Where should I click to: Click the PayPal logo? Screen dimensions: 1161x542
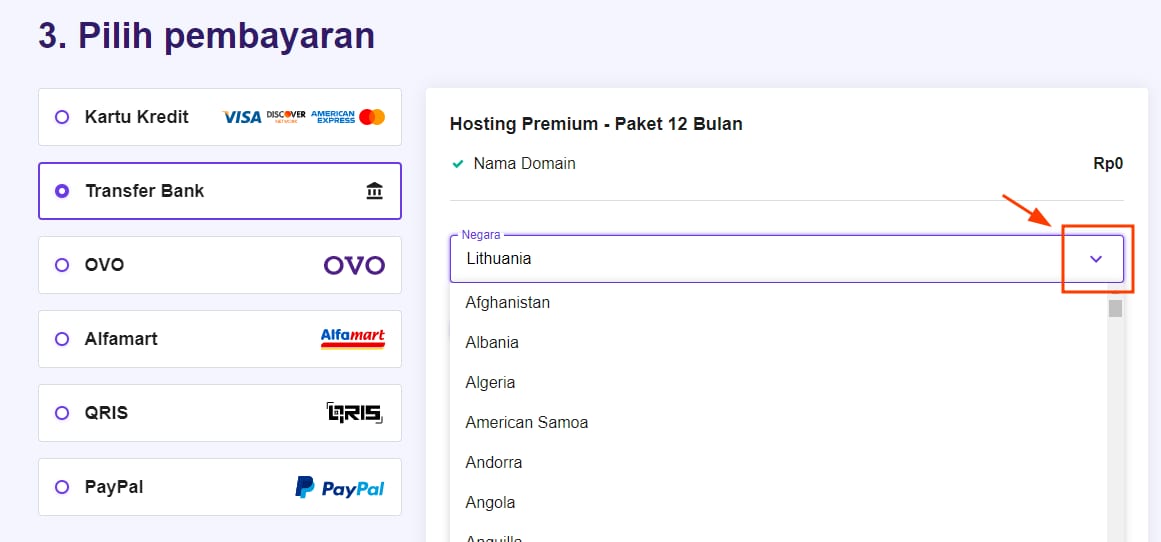[x=340, y=487]
